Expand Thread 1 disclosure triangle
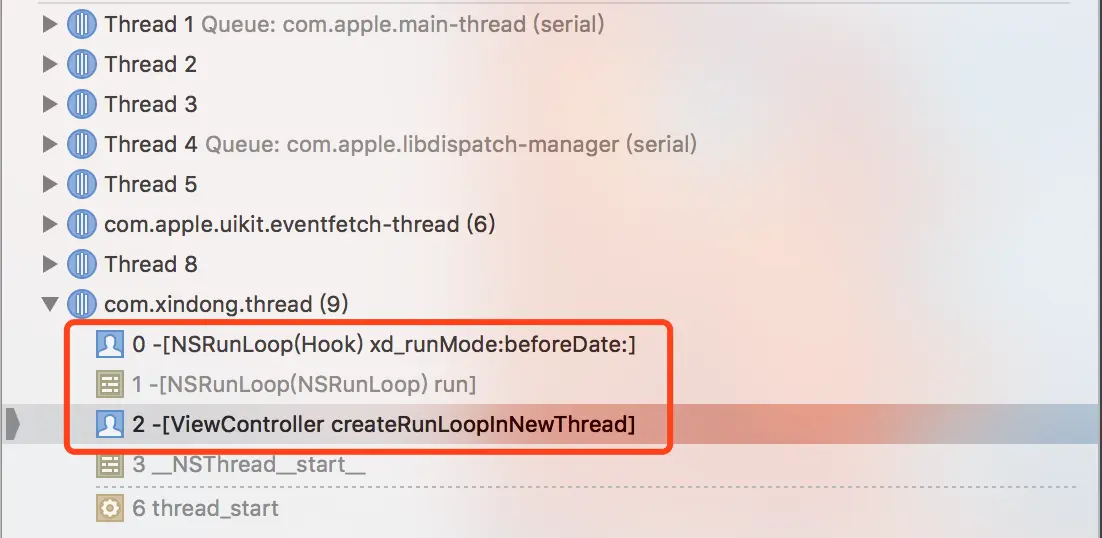The height and width of the screenshot is (538, 1102). [49, 25]
